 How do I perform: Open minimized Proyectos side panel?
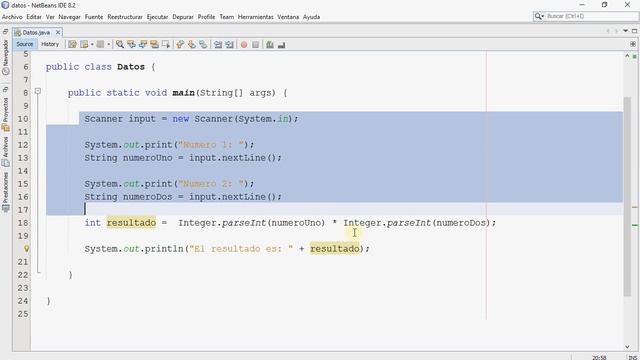tap(6, 114)
